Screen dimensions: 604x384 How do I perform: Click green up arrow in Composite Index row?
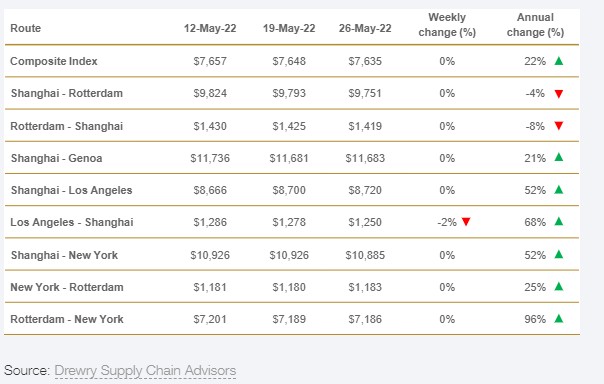[x=559, y=61]
